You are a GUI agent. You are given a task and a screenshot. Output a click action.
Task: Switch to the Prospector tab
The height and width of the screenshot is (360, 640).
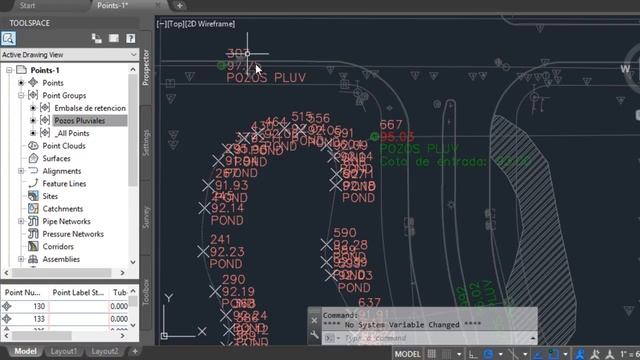tap(146, 67)
